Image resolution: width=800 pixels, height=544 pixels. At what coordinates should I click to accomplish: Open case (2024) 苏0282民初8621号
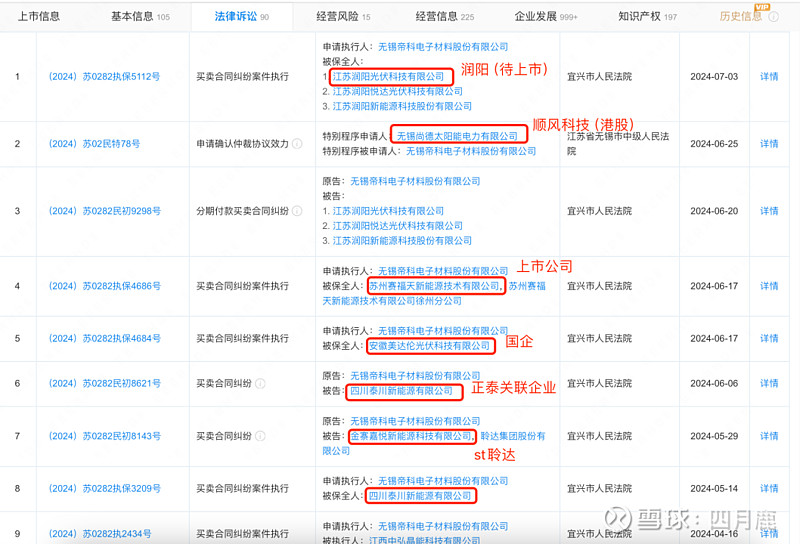coord(105,383)
